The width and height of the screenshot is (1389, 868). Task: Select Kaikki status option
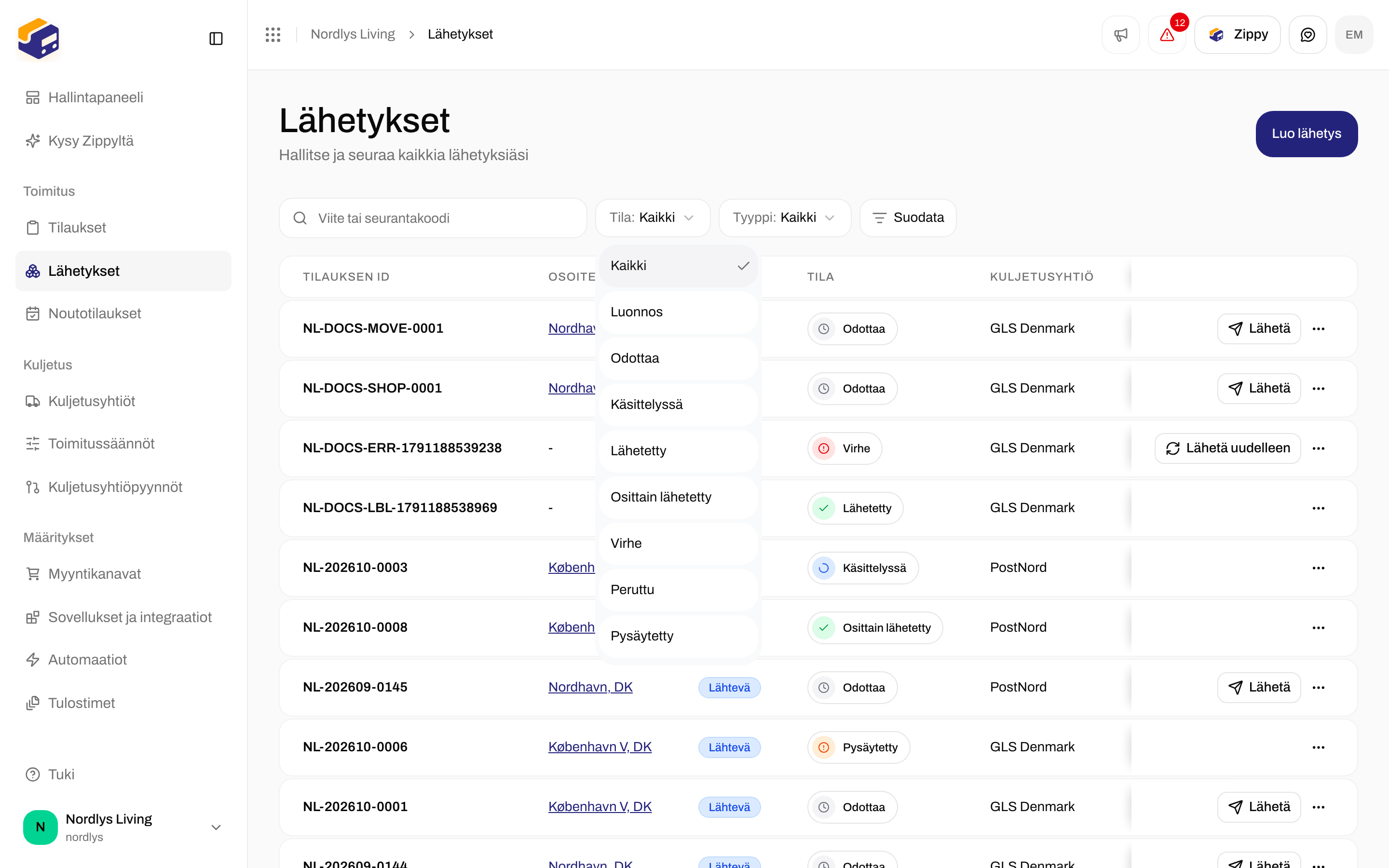point(679,266)
